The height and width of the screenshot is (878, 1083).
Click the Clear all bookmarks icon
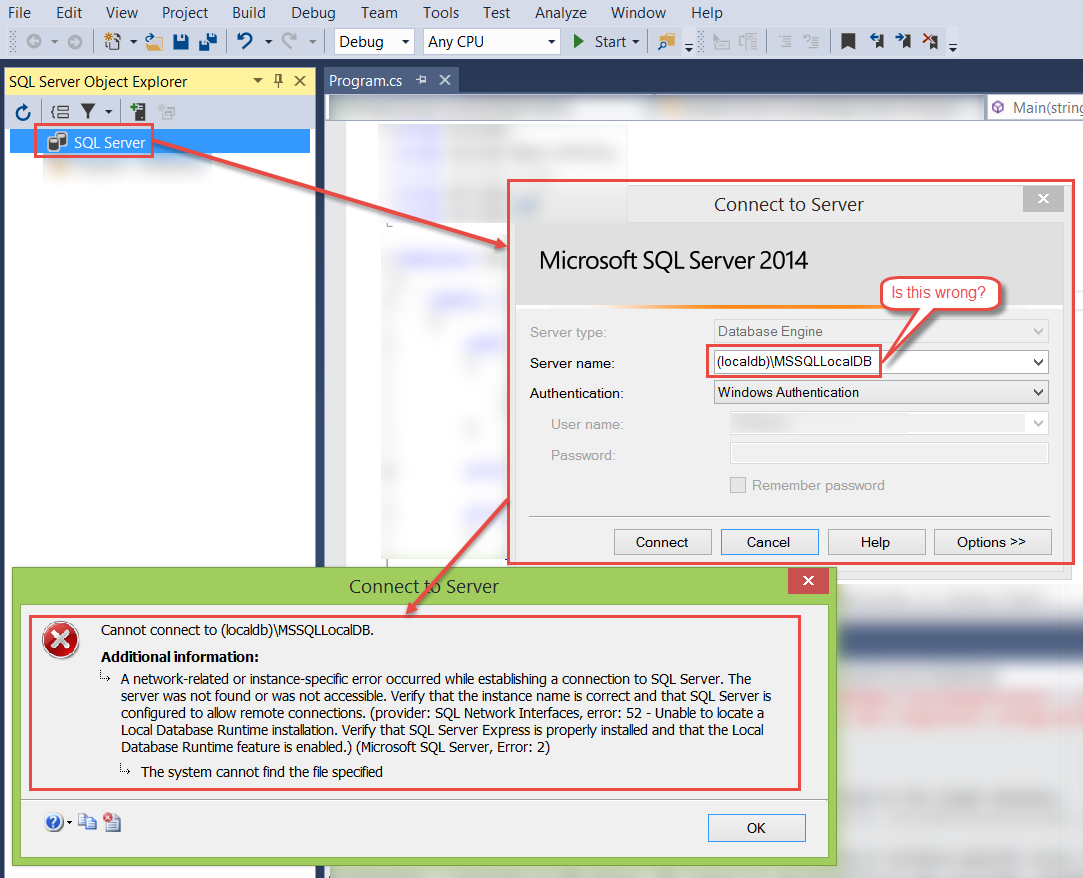(930, 41)
